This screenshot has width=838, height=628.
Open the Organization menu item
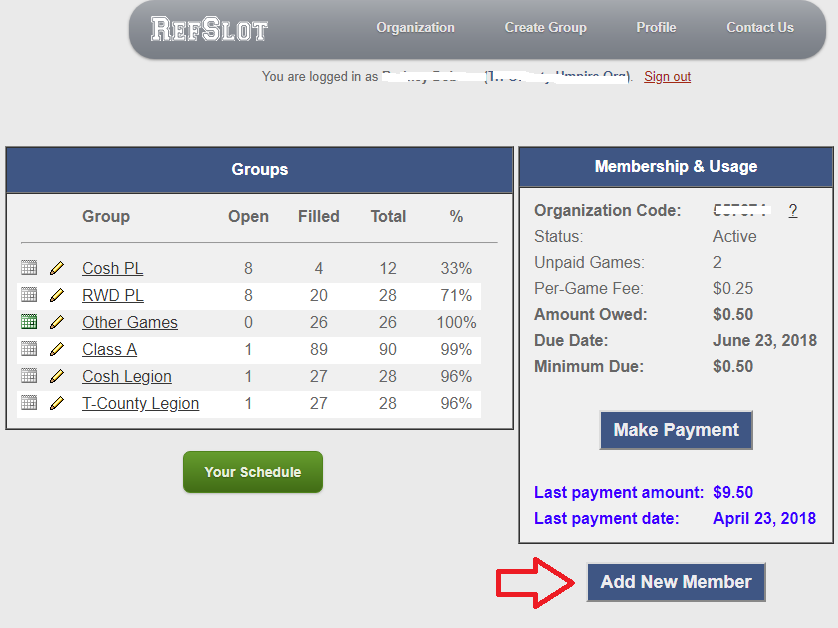(415, 28)
